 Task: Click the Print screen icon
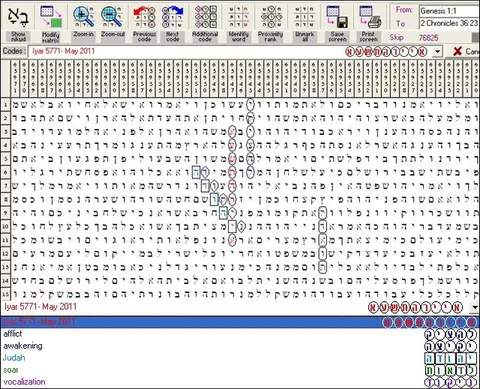pyautogui.click(x=369, y=17)
